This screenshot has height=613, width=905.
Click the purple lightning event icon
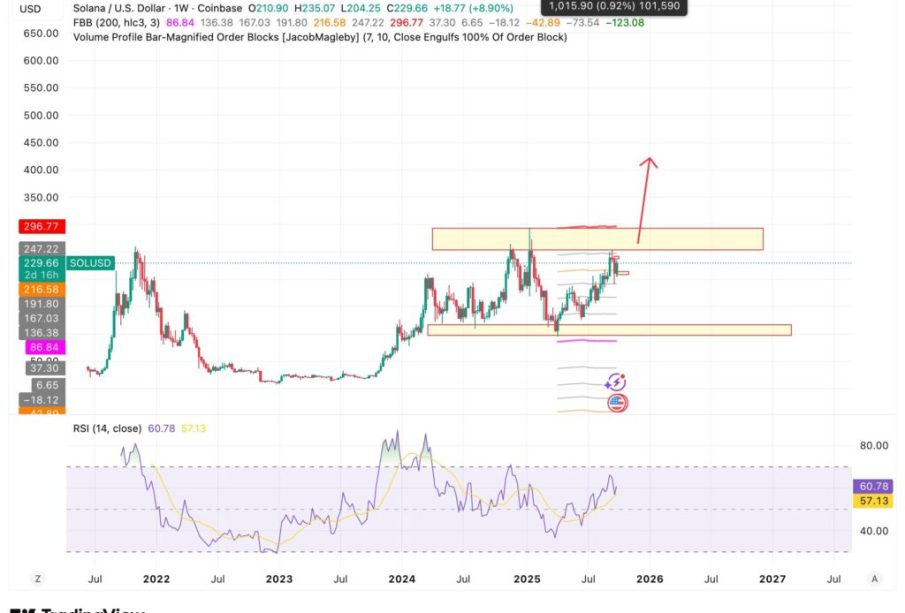click(616, 382)
